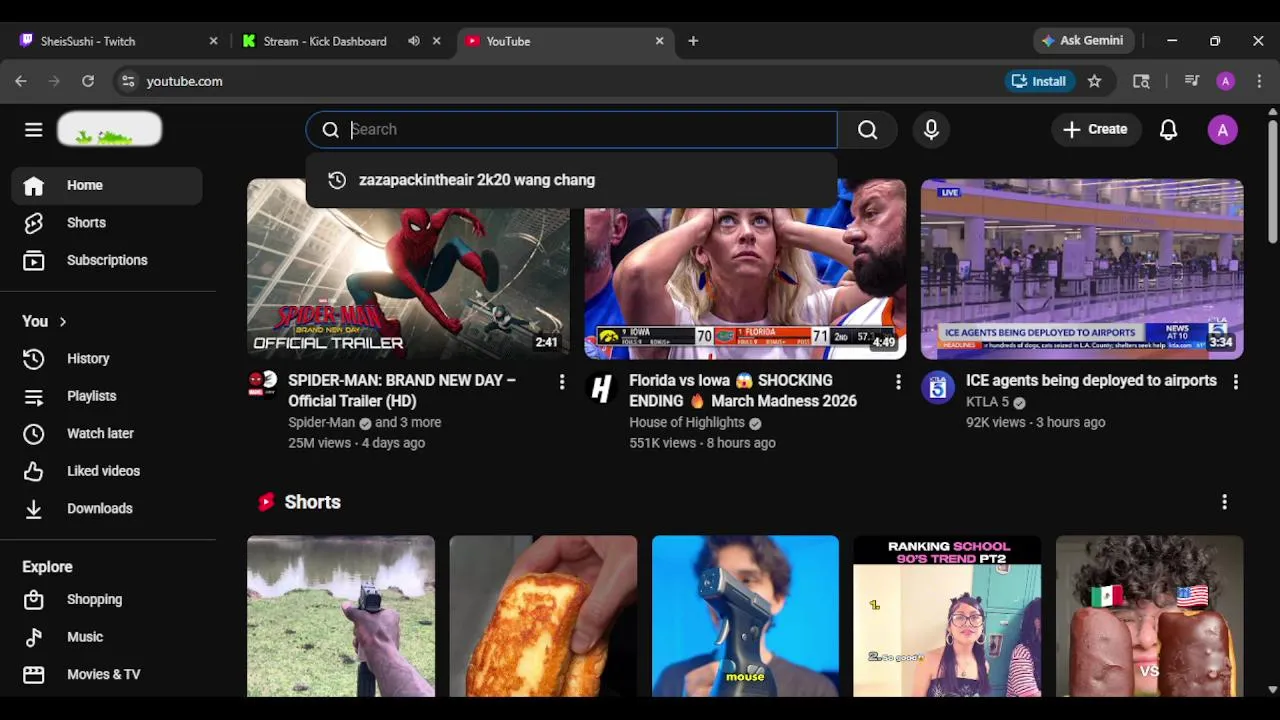View site information next to youtube.com
Viewport: 1280px width, 720px height.
click(x=127, y=81)
